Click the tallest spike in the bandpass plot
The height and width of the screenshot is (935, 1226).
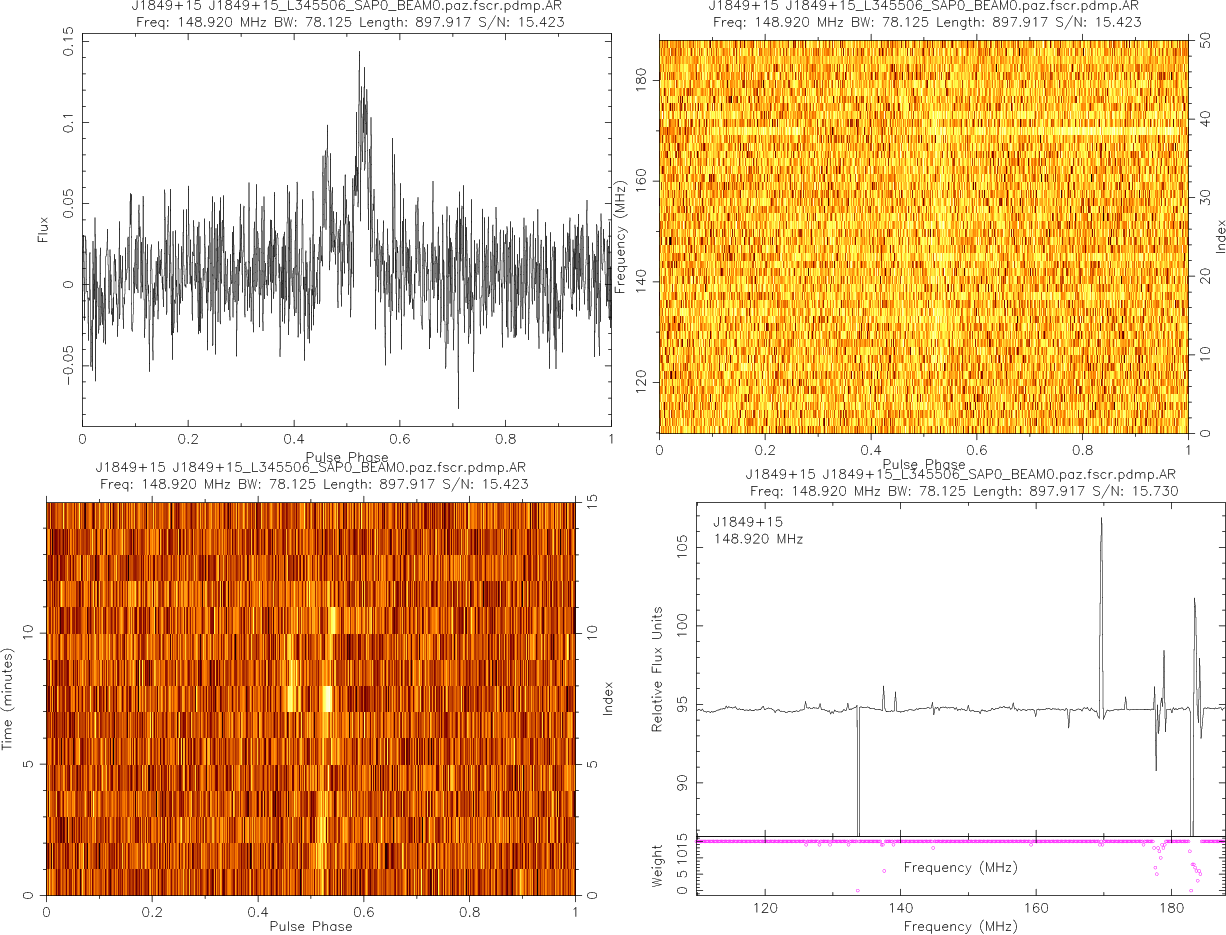(1101, 520)
